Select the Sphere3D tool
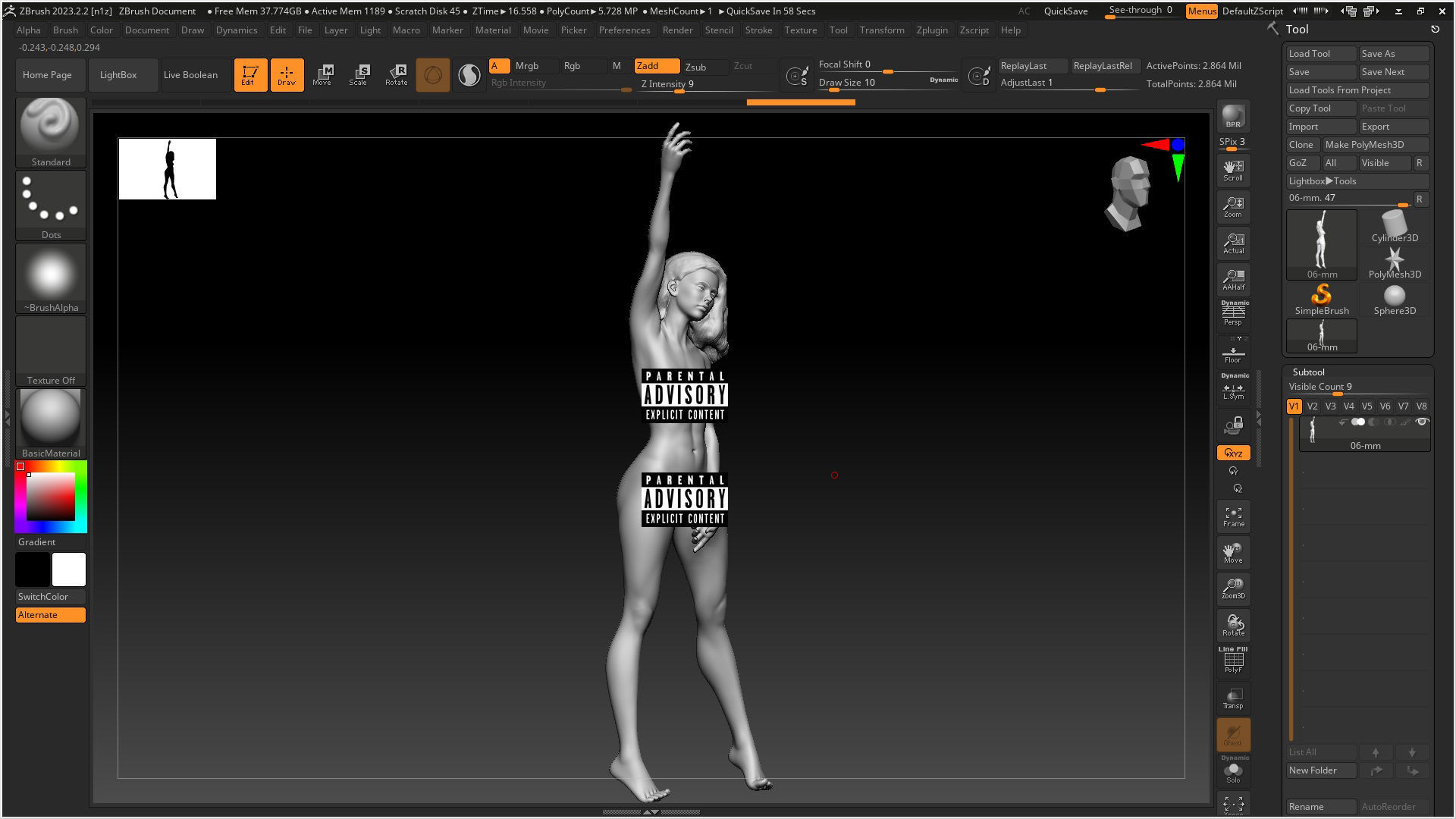This screenshot has width=1456, height=819. (1395, 300)
